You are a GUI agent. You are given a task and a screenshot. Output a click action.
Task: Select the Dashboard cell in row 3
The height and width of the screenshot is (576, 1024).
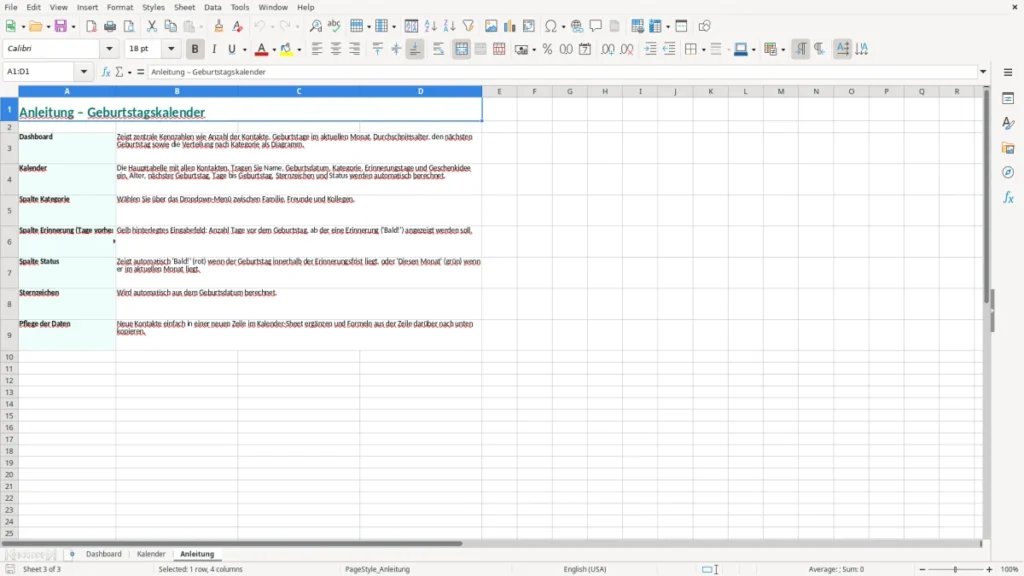67,148
